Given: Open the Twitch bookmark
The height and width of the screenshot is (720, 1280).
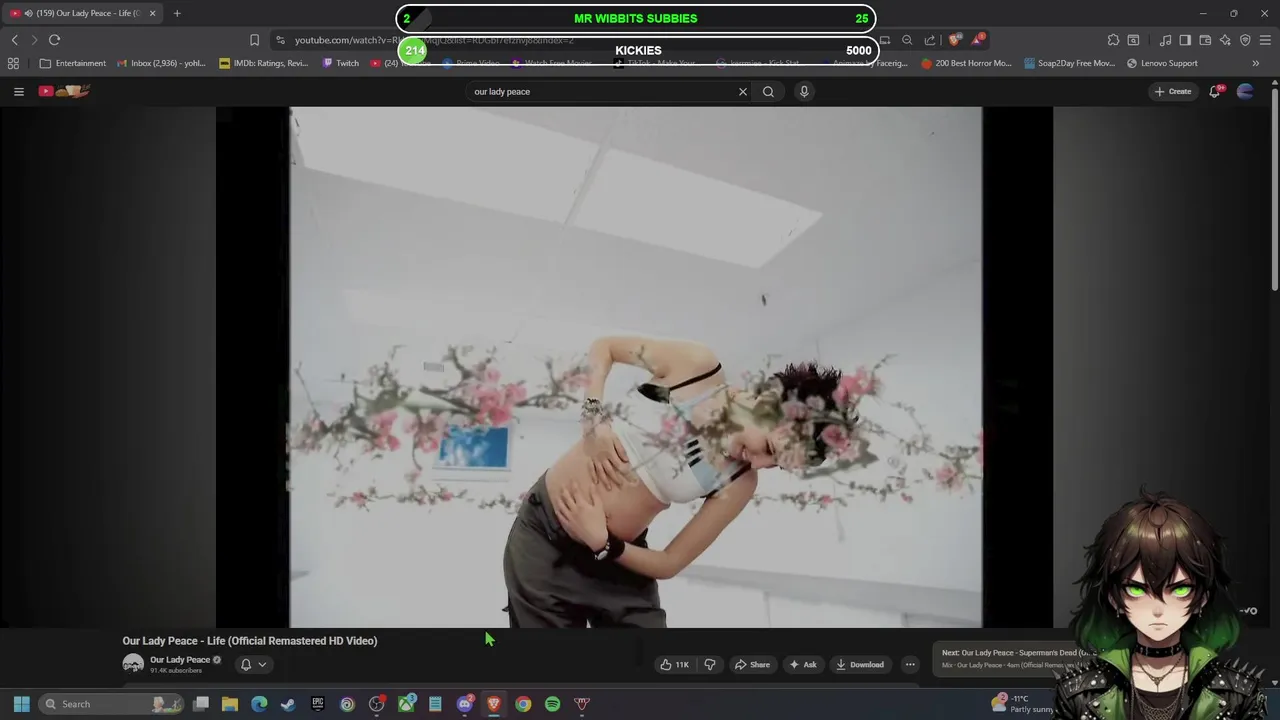Looking at the screenshot, I should (341, 63).
